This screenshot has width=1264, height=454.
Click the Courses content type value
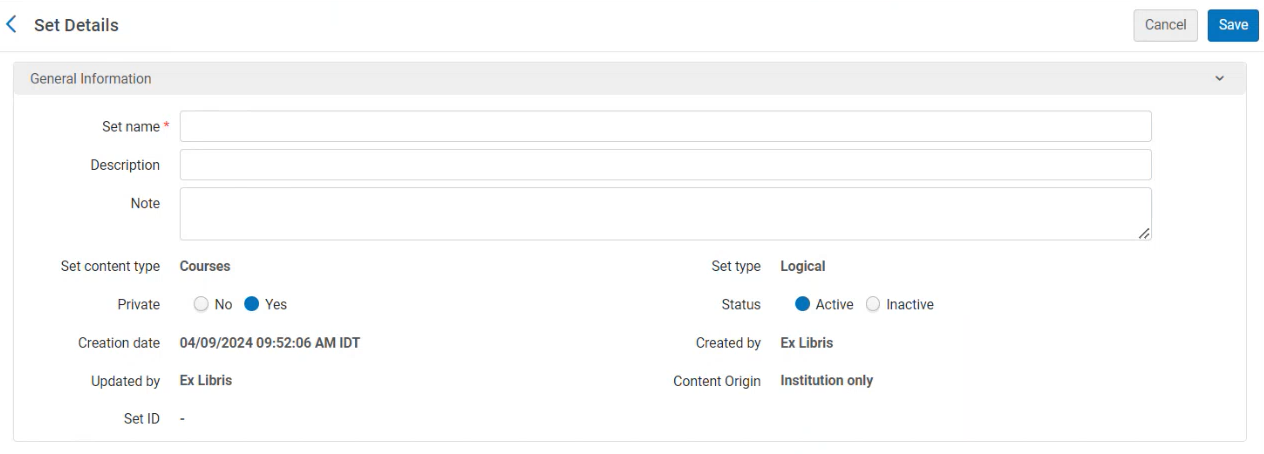(205, 266)
